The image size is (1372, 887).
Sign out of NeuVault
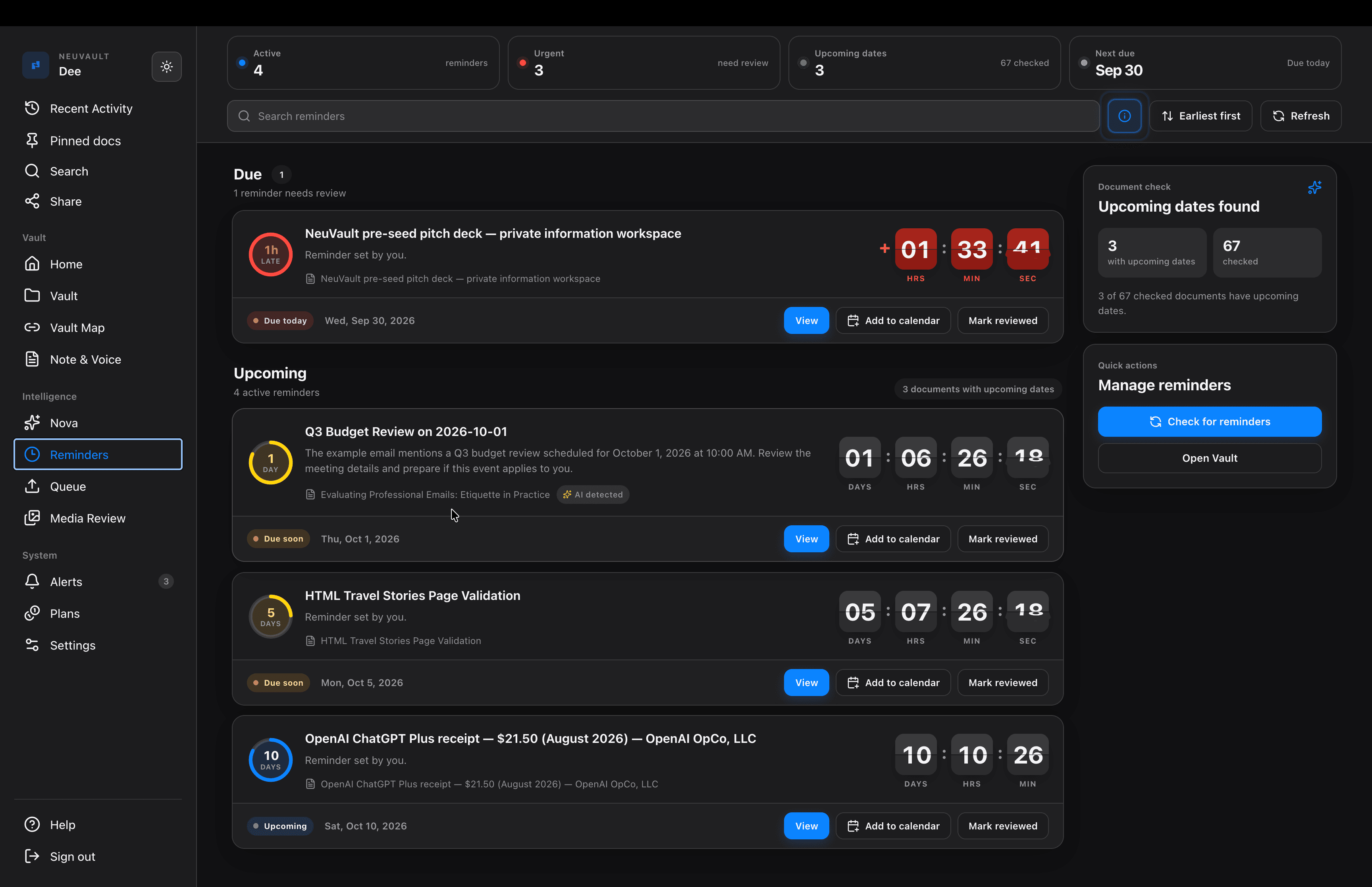pyautogui.click(x=98, y=856)
